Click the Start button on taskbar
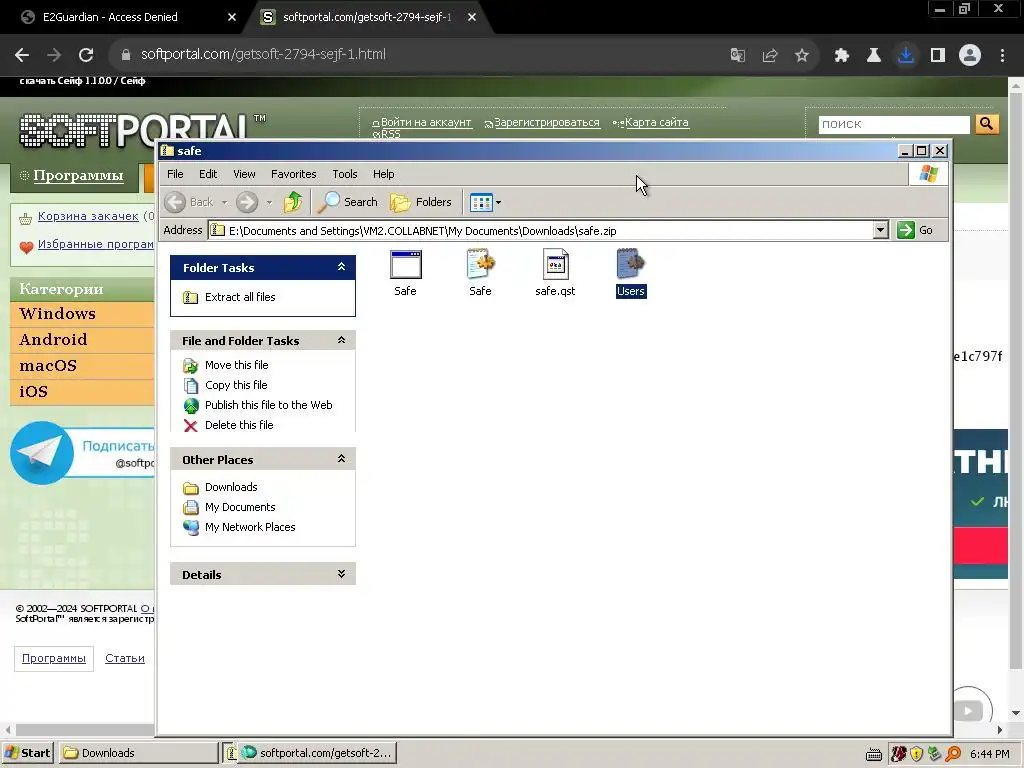 [28, 753]
